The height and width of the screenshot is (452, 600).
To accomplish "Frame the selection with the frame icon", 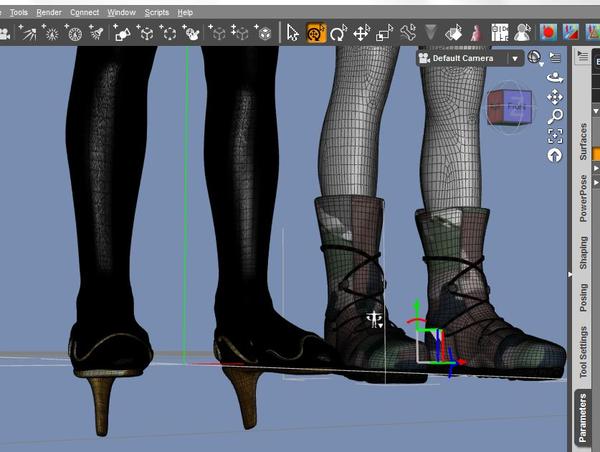I will pos(555,136).
